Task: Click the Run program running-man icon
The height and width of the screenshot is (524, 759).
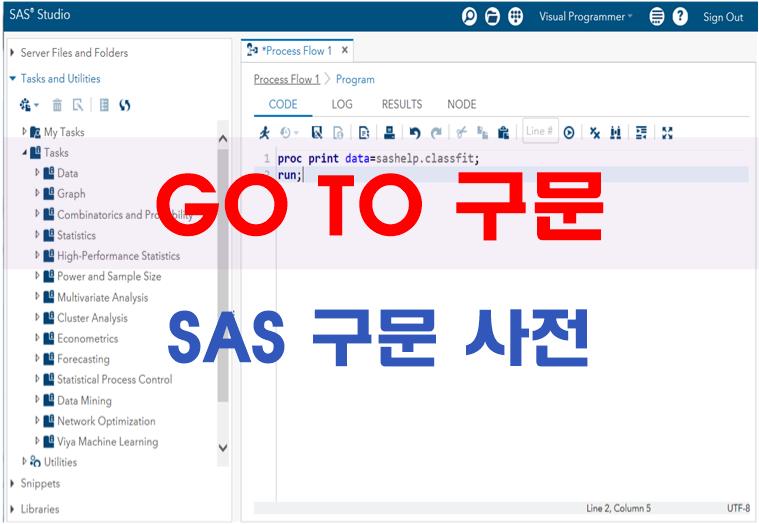Action: click(264, 133)
